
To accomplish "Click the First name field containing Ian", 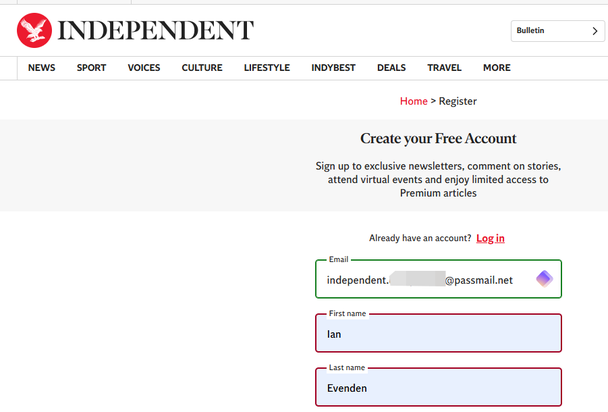I will pyautogui.click(x=438, y=334).
